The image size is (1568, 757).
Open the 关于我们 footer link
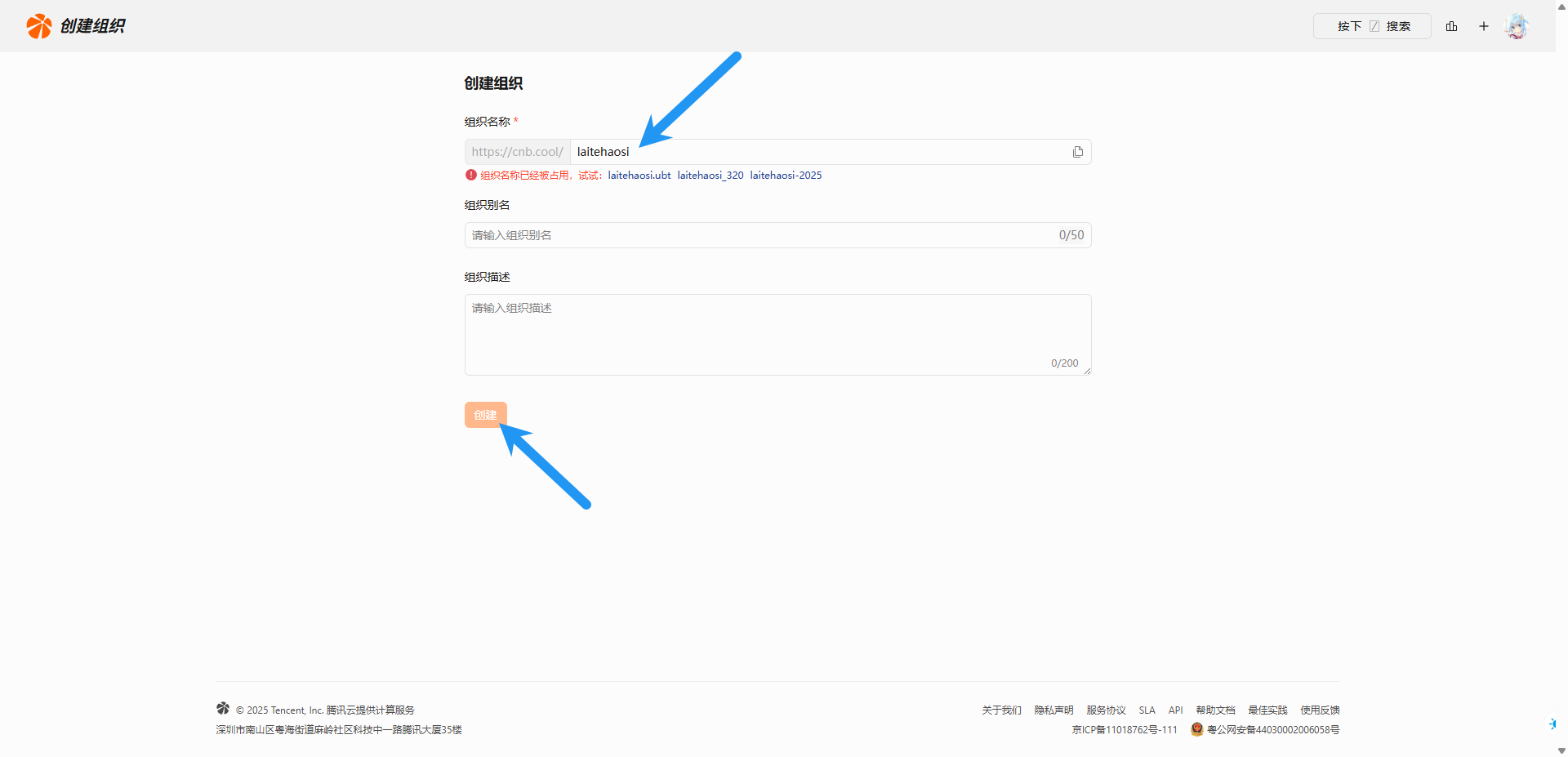tap(1001, 710)
